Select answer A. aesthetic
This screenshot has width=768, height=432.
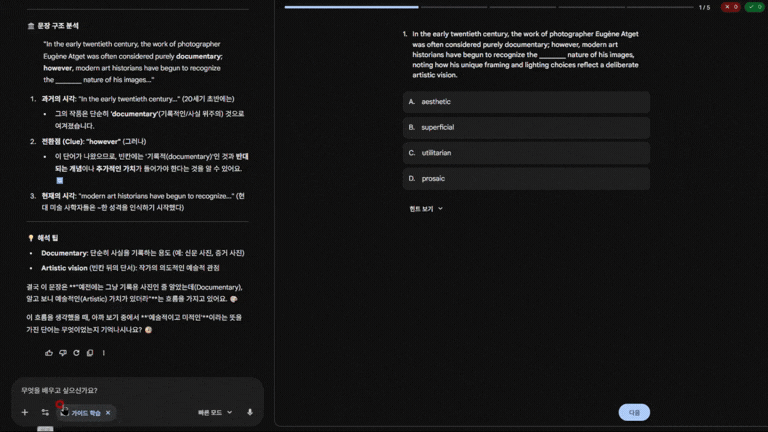526,102
